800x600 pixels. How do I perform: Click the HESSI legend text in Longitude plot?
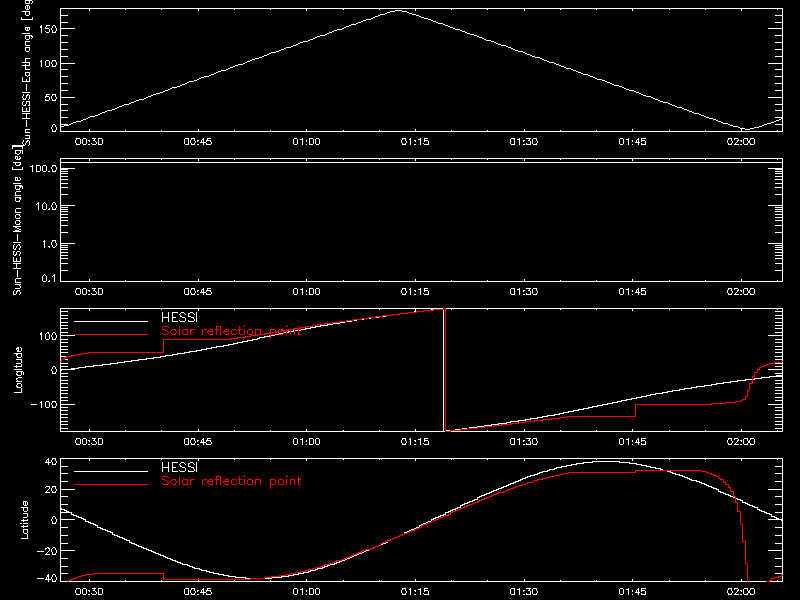[x=179, y=317]
